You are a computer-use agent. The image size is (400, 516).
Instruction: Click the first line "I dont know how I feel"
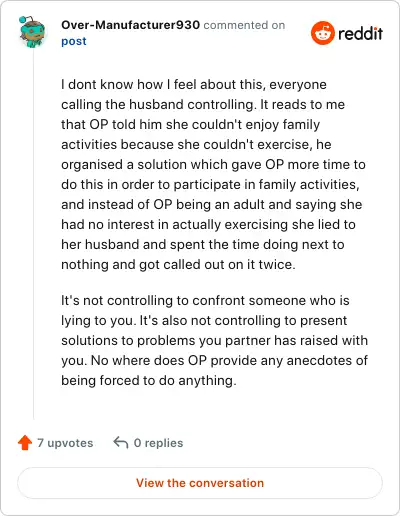click(x=194, y=85)
